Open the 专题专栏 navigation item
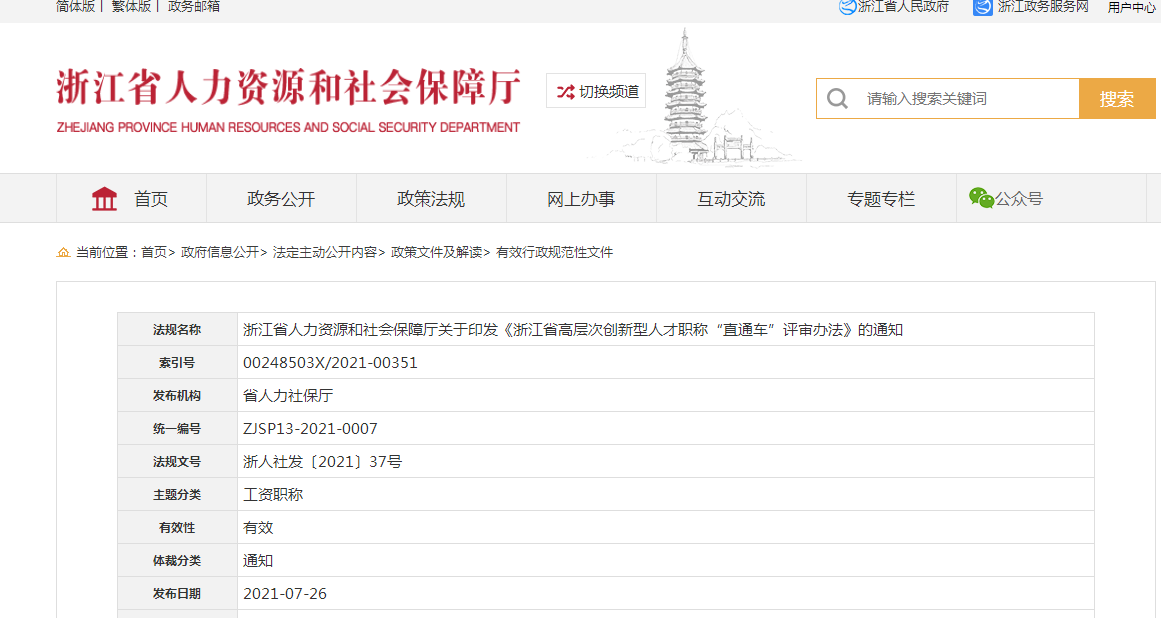 [x=881, y=199]
